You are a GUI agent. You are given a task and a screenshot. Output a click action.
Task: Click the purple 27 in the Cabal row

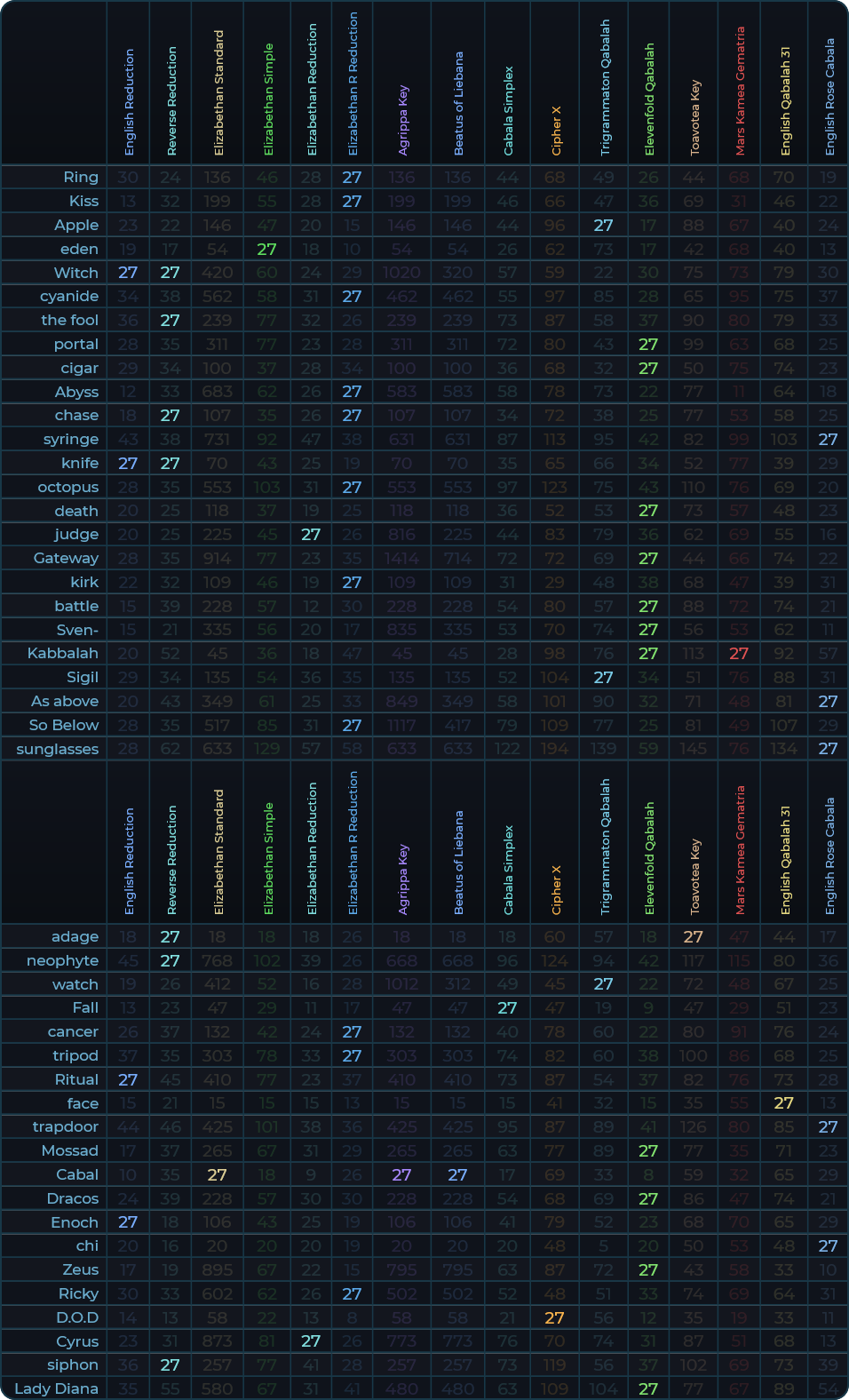402,1174
